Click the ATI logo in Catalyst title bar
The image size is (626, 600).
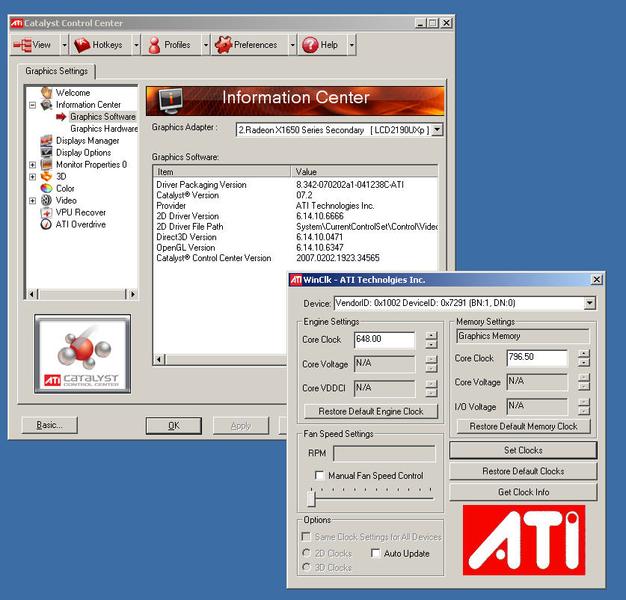click(17, 23)
